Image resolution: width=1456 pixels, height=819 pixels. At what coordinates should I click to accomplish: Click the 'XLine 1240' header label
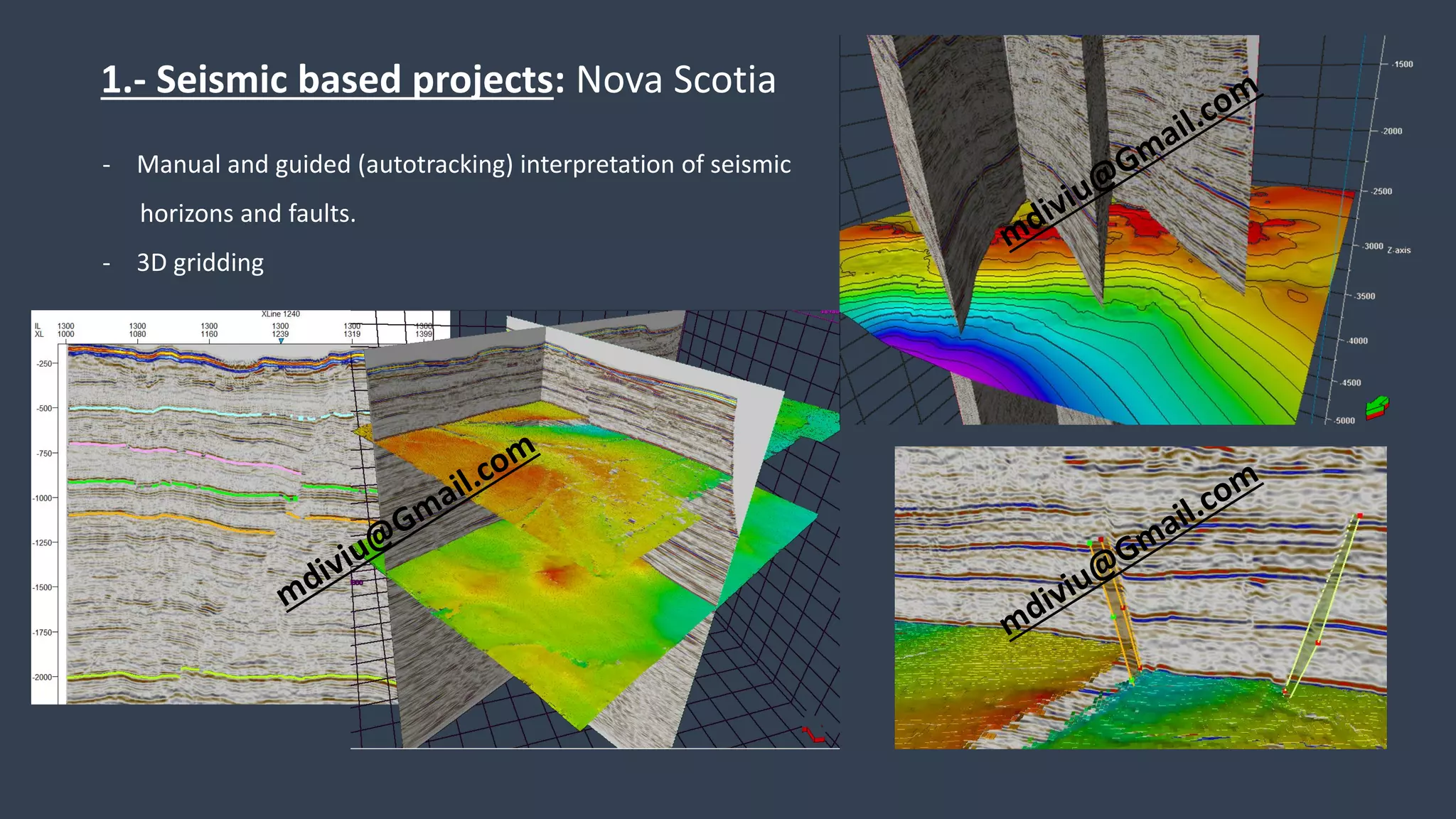coord(281,314)
